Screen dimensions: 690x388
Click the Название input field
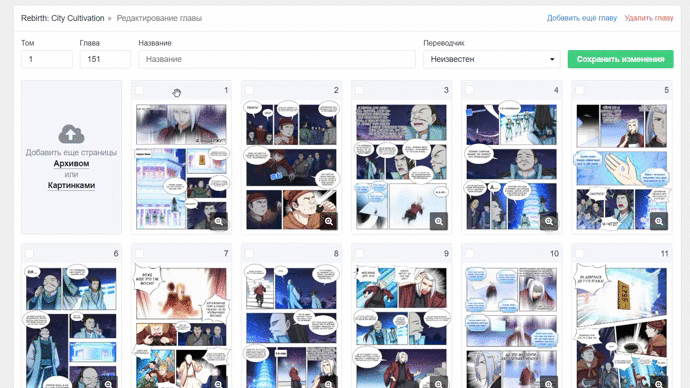click(x=277, y=59)
